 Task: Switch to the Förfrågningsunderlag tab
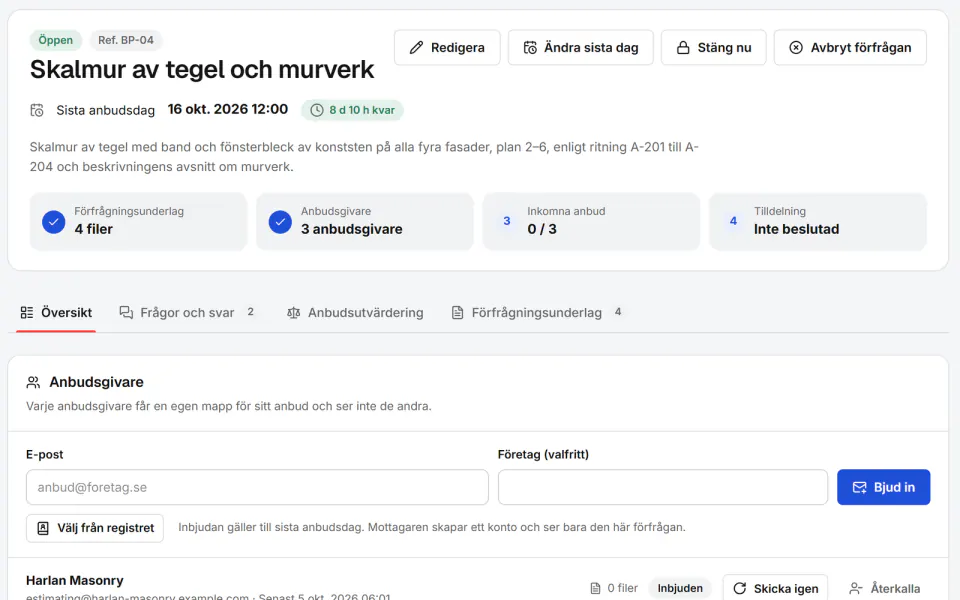tap(536, 313)
